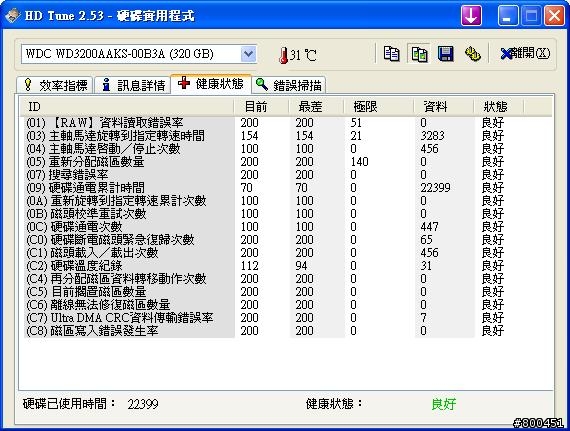
Task: Click data value 447 in power cycle row
Action: (x=429, y=227)
